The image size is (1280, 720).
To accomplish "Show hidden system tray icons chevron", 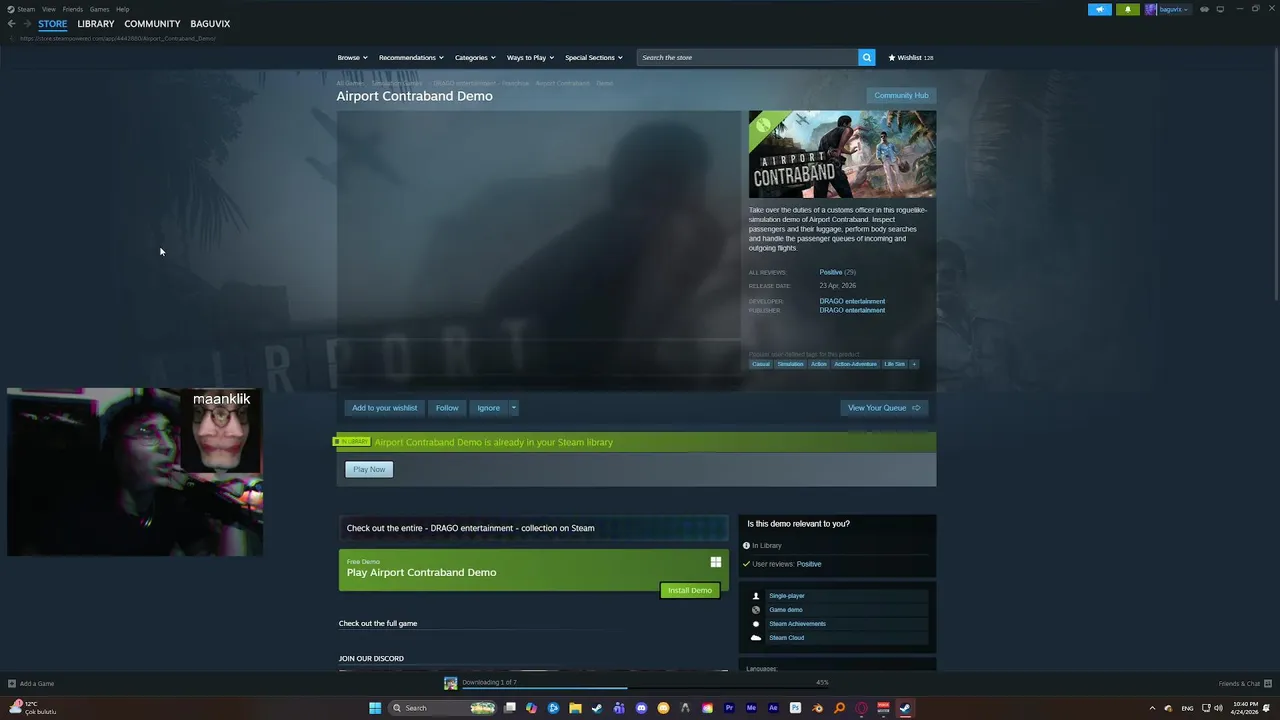I will coord(1153,708).
